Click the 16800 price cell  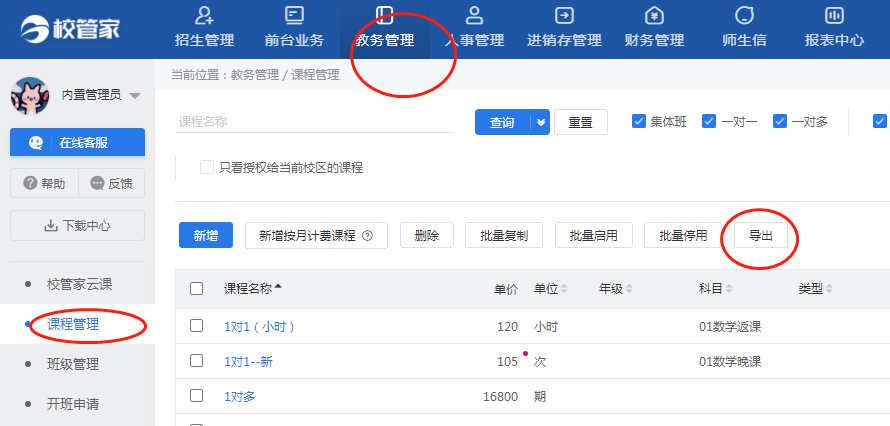(x=500, y=397)
